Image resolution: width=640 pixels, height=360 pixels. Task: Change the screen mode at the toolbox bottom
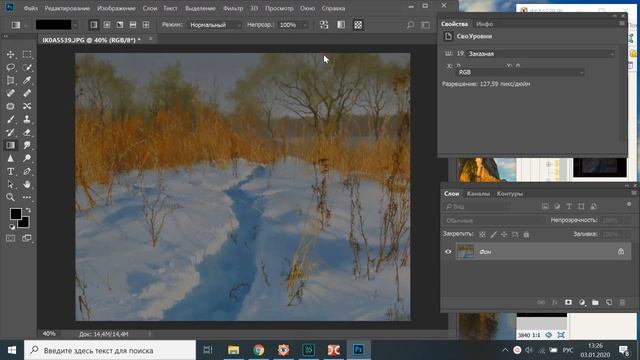coord(27,238)
